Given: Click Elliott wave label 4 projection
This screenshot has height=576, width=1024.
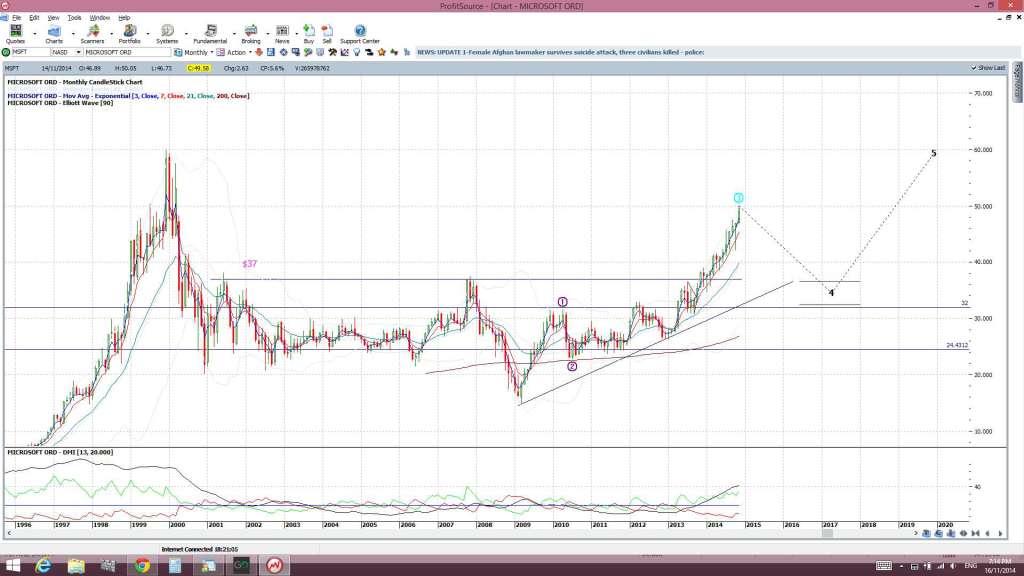Looking at the screenshot, I should pos(831,293).
